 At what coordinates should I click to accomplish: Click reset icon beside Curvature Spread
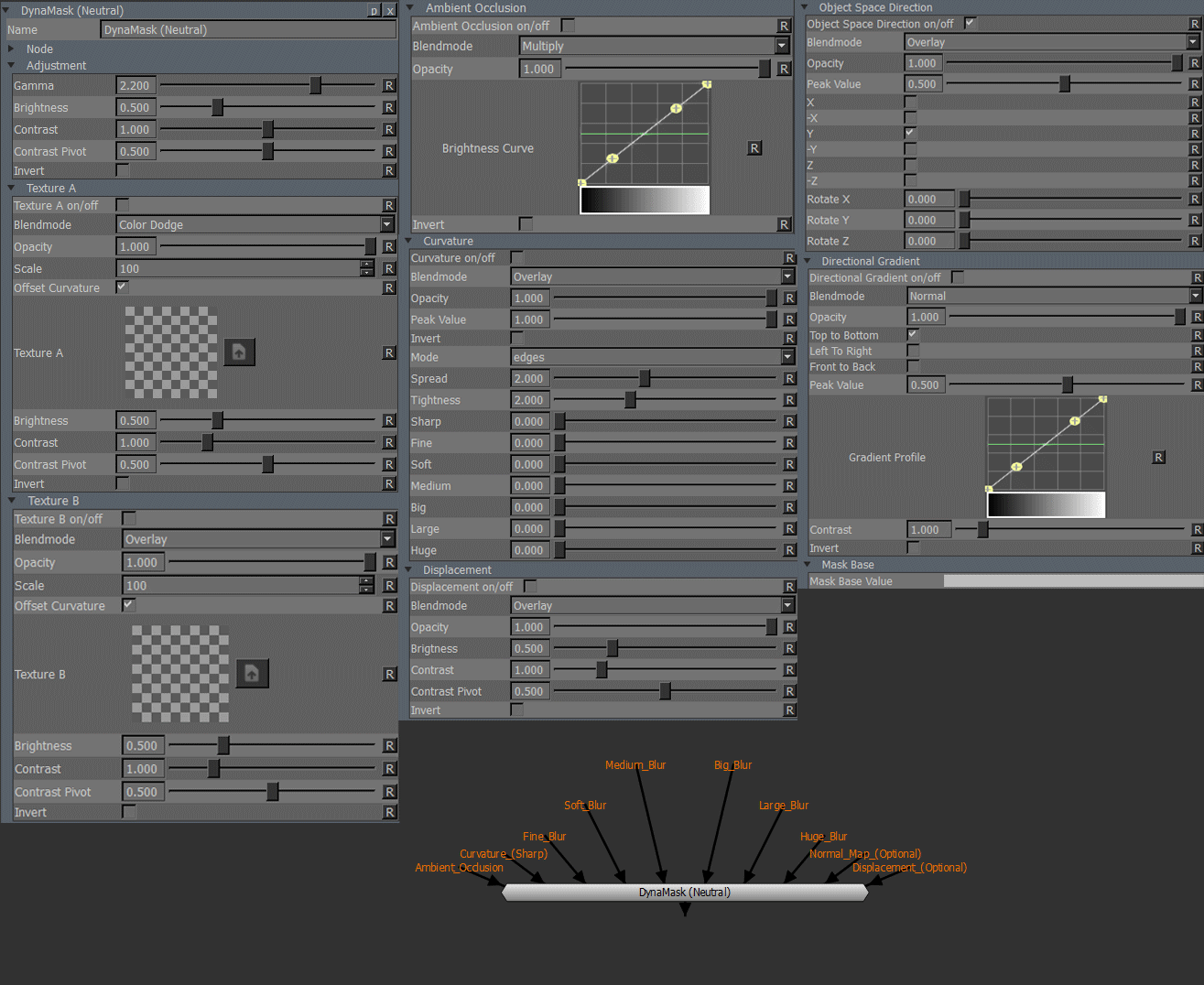click(x=789, y=378)
